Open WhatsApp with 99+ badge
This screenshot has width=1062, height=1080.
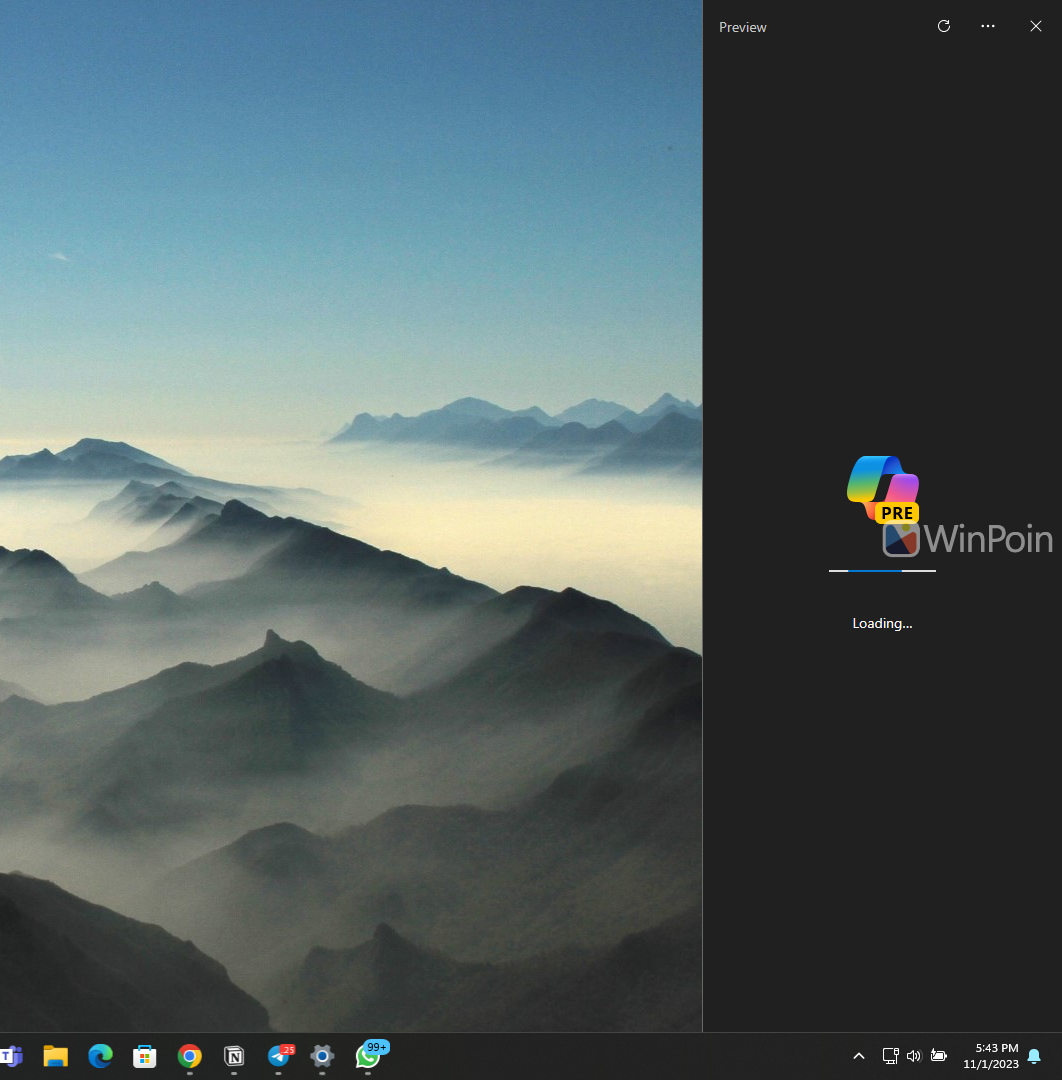click(368, 1056)
